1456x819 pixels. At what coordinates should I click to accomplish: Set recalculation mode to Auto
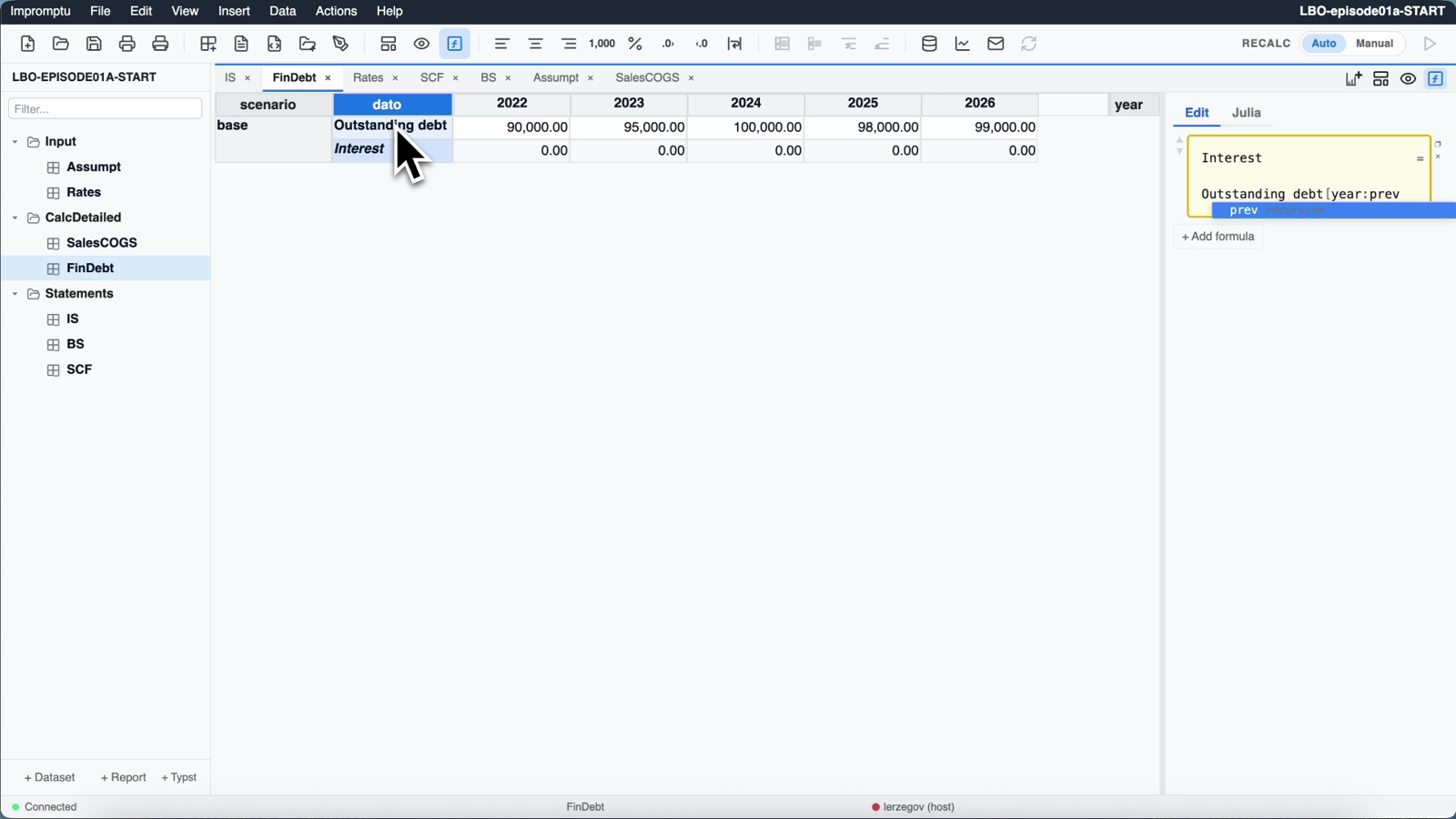(1324, 44)
